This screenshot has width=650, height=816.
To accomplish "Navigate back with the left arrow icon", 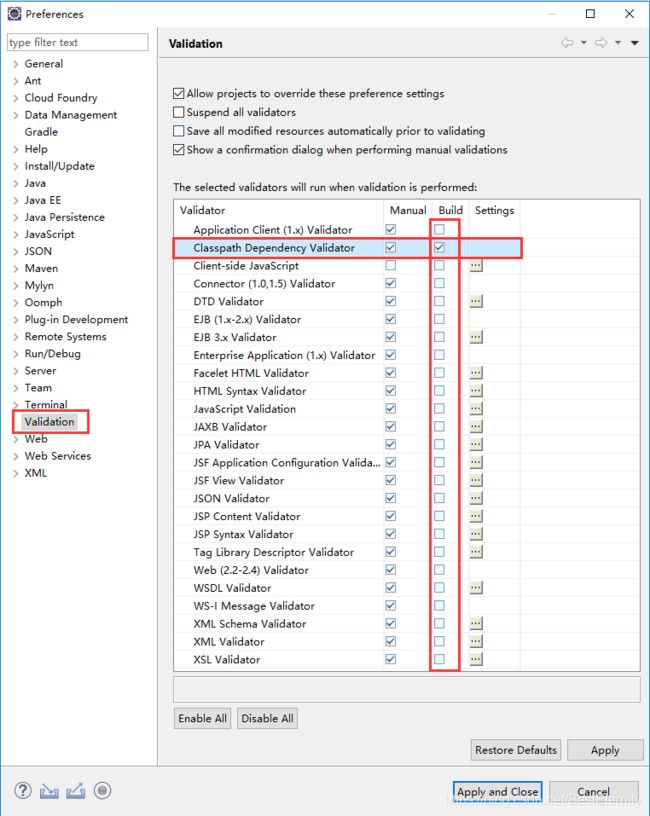I will (567, 43).
